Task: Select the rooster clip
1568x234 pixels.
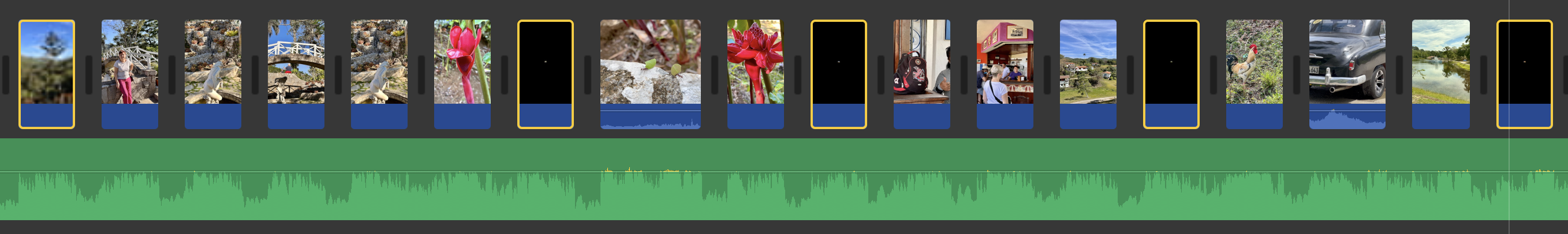Action: point(1254,74)
